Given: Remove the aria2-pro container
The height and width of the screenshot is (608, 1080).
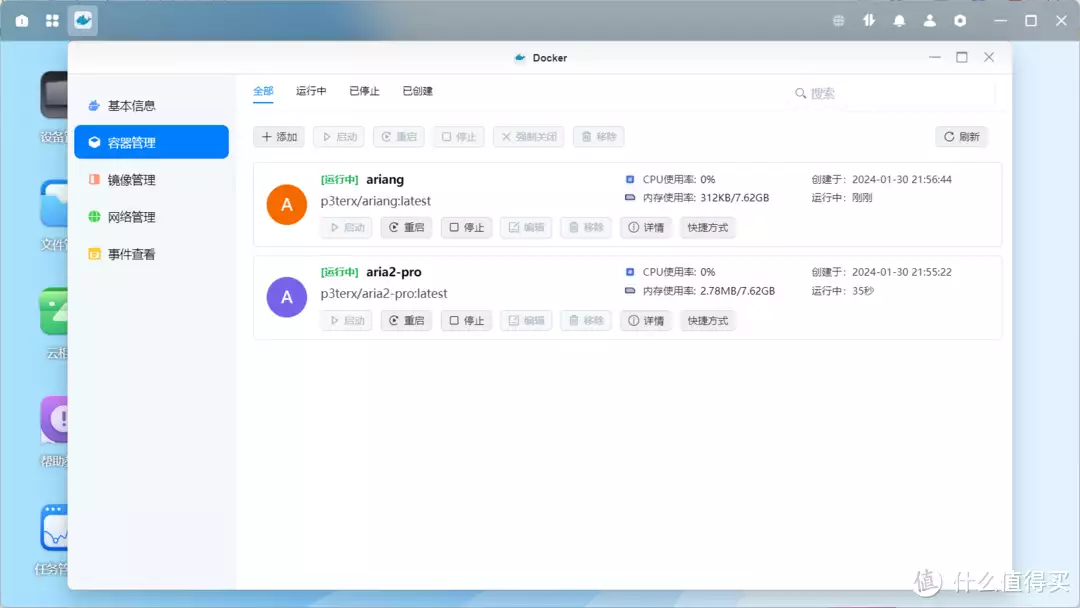Looking at the screenshot, I should (586, 320).
